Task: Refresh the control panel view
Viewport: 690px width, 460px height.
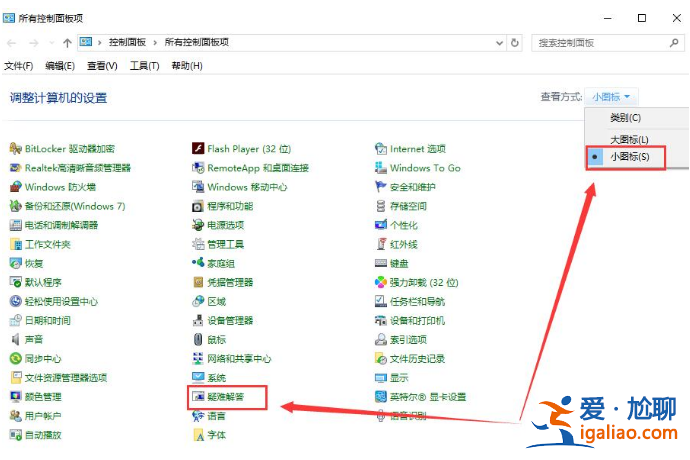Action: coord(514,43)
